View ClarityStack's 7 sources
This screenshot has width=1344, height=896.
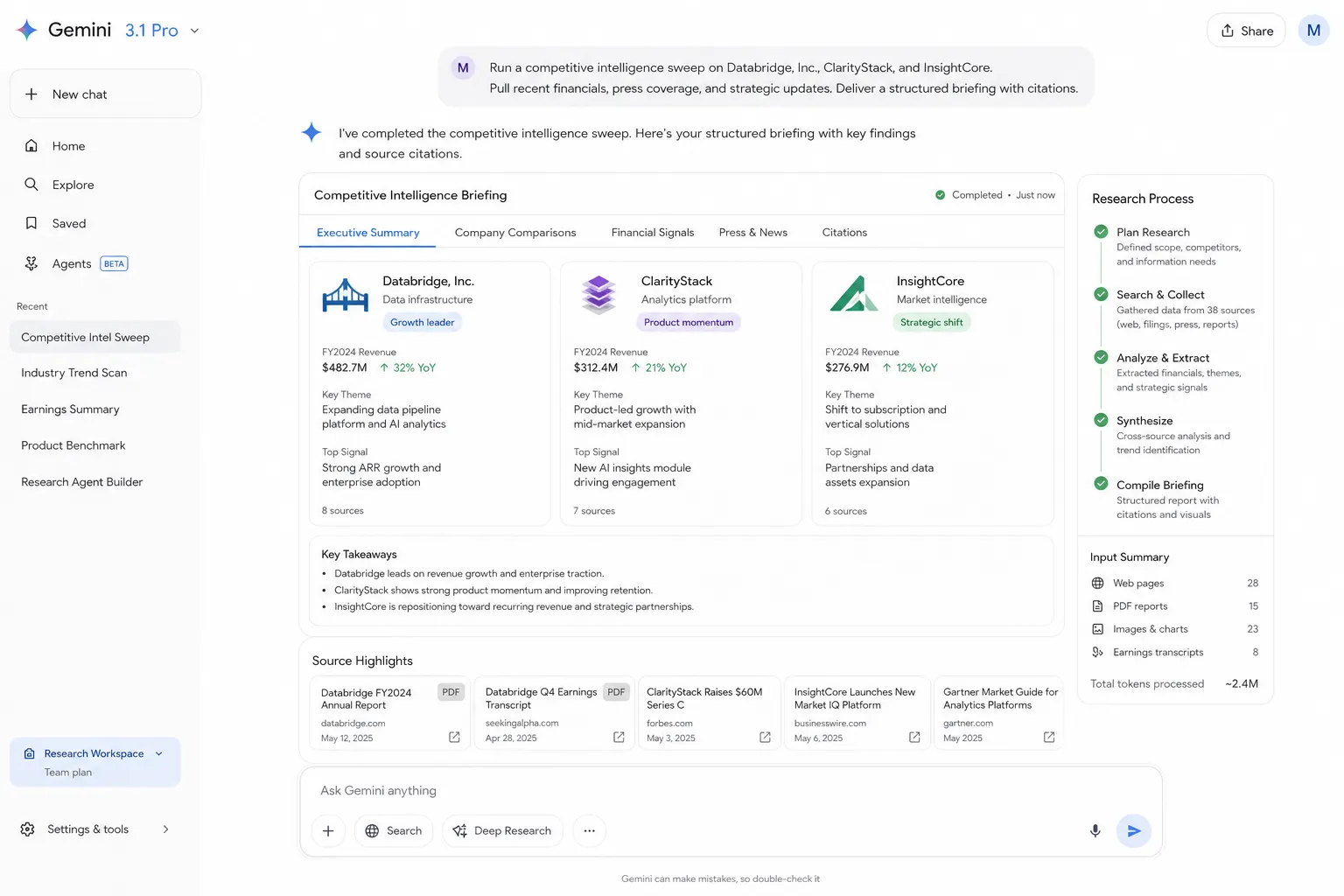594,511
